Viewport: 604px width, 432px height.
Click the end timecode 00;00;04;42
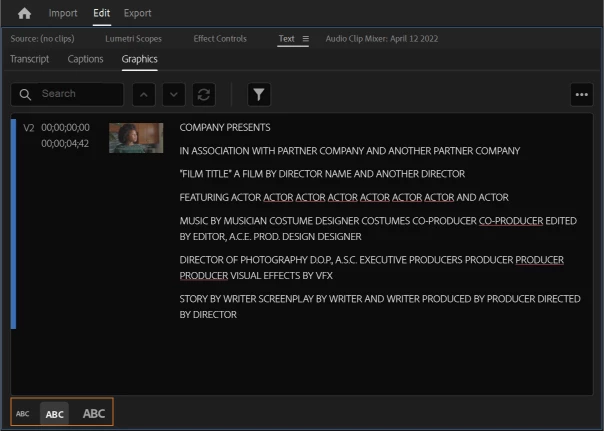(x=65, y=143)
